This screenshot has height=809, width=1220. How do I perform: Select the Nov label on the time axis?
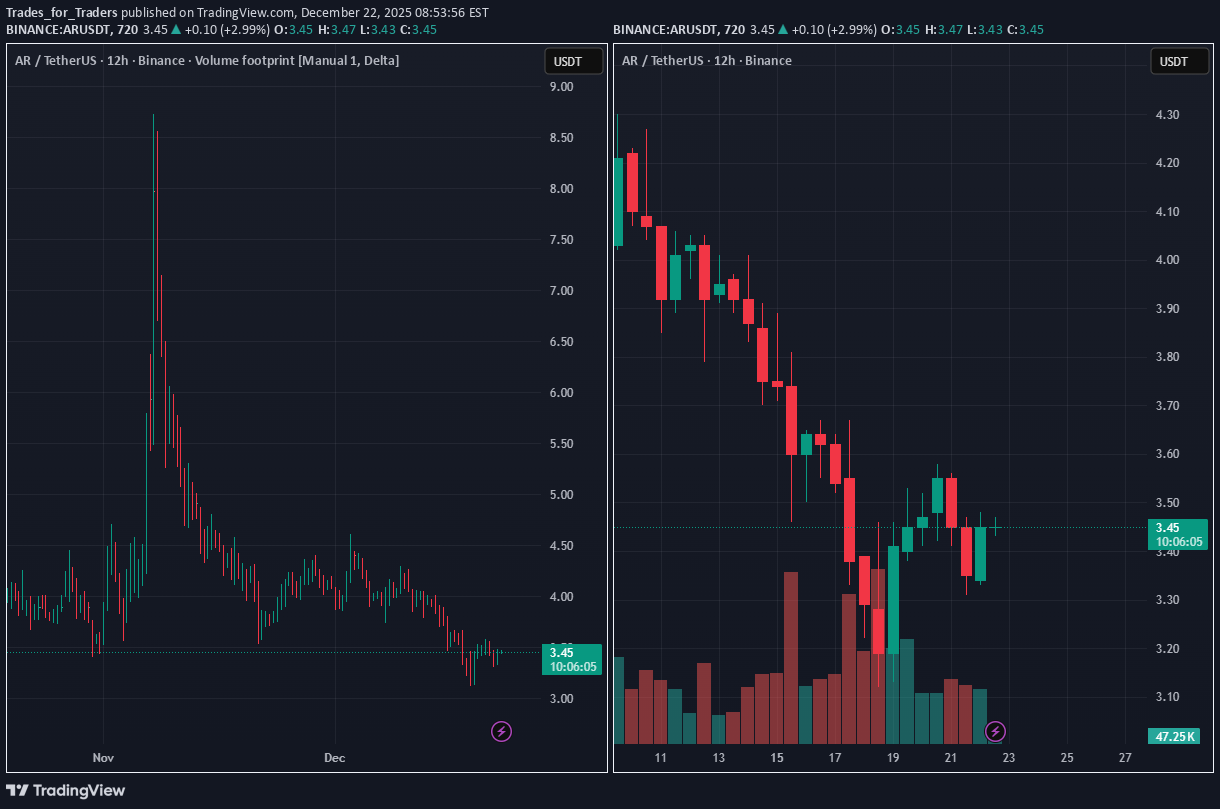click(103, 757)
